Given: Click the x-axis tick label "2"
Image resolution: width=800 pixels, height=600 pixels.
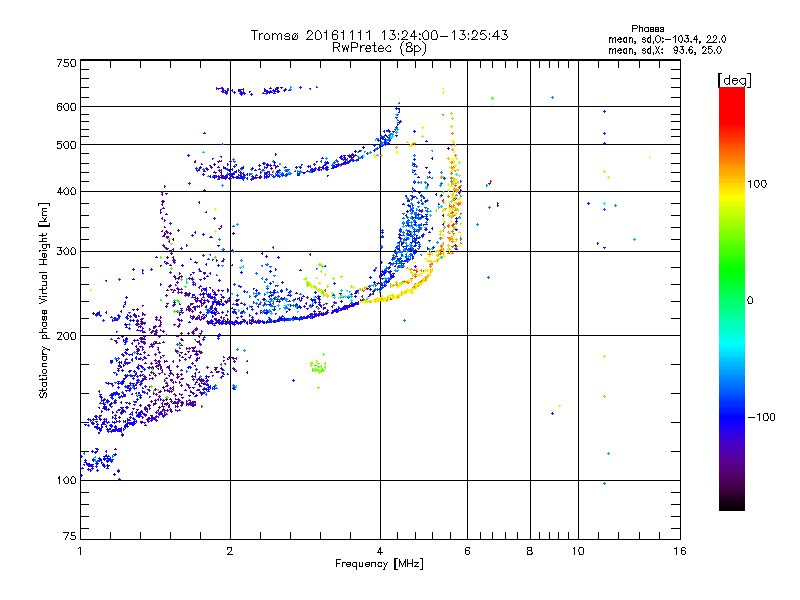Looking at the screenshot, I should click(230, 551).
